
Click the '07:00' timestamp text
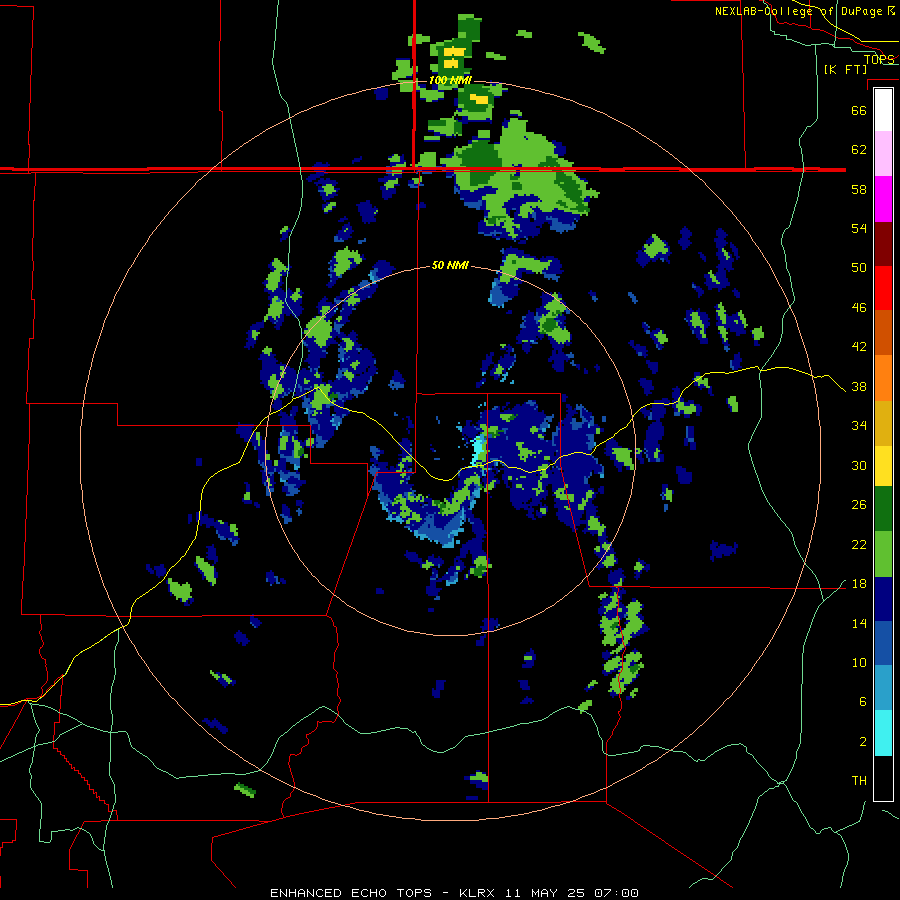(x=616, y=893)
